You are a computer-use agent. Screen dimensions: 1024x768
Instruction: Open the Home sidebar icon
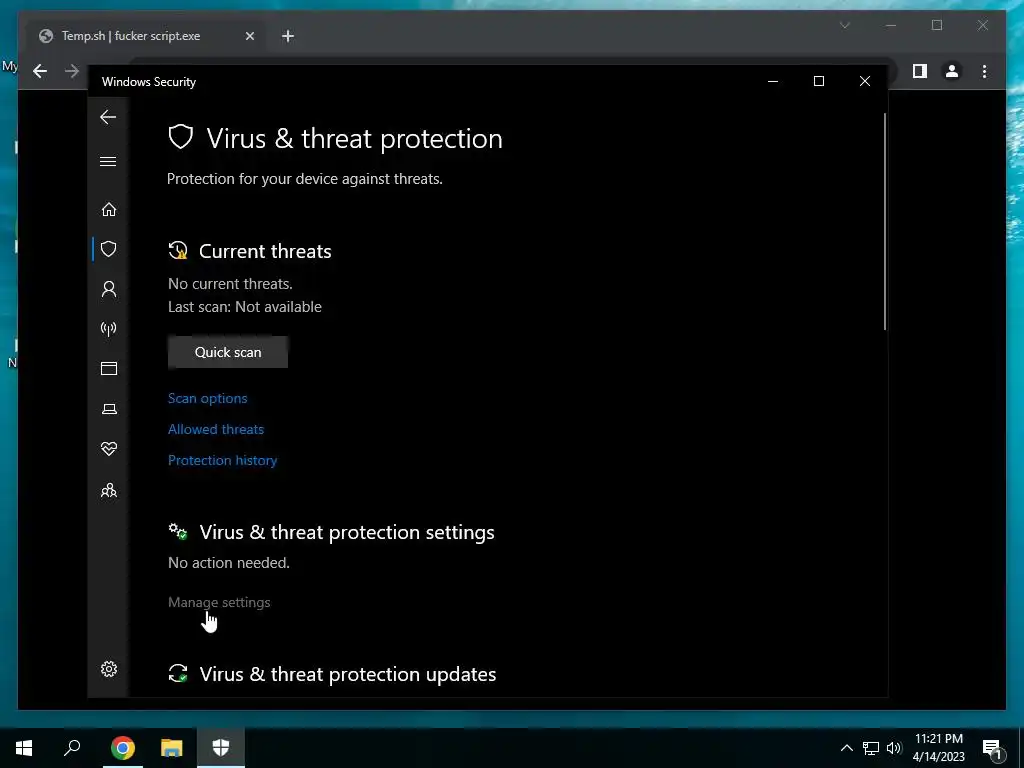(x=108, y=209)
